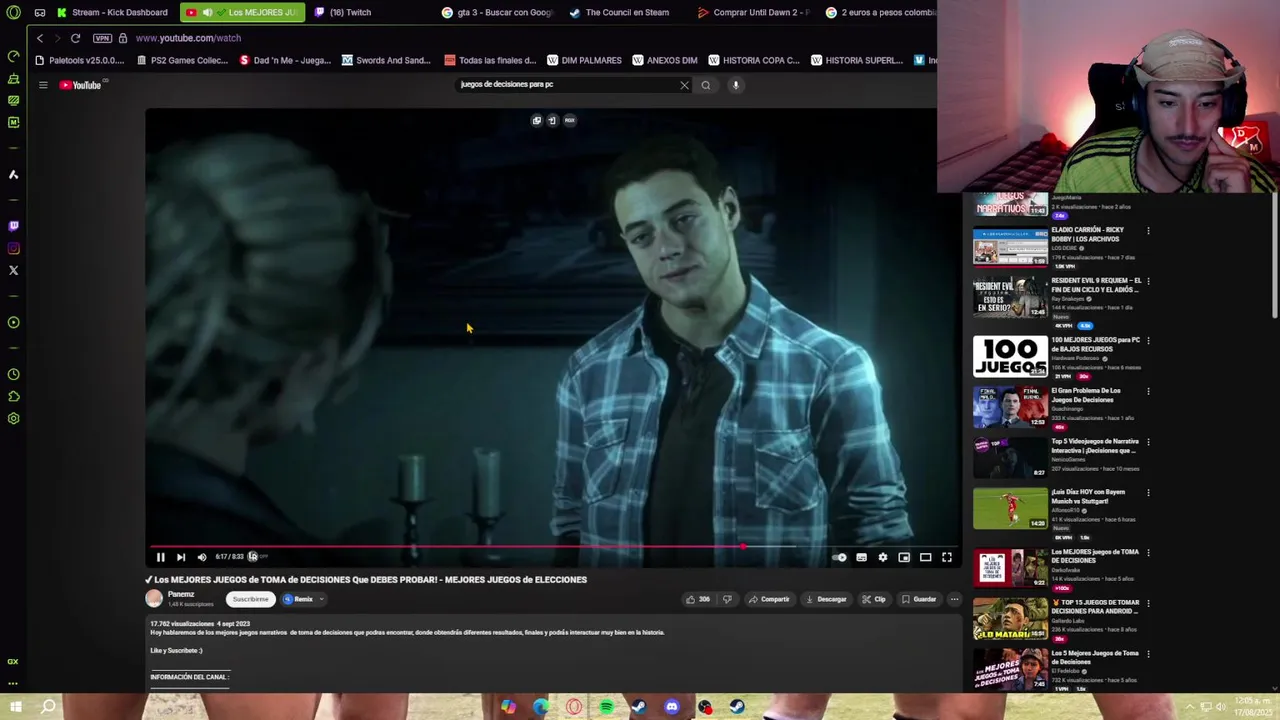The image size is (1280, 720).
Task: Click the youtube.com/watch address bar
Action: pyautogui.click(x=188, y=38)
